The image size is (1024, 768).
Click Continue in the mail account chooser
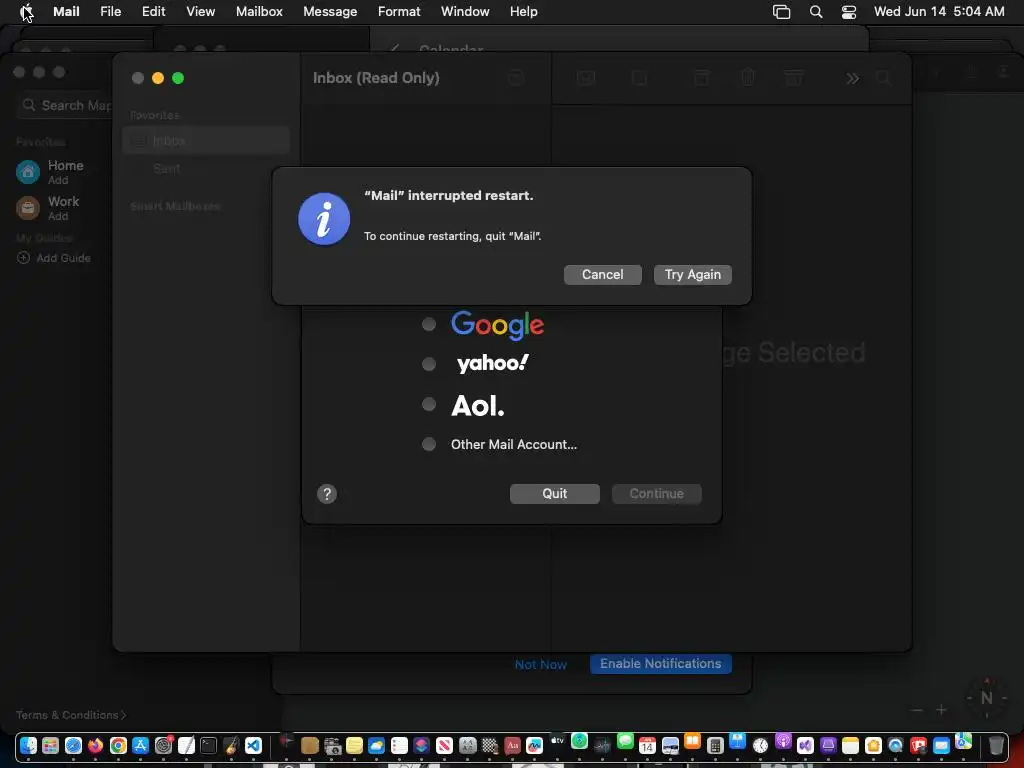tap(656, 494)
